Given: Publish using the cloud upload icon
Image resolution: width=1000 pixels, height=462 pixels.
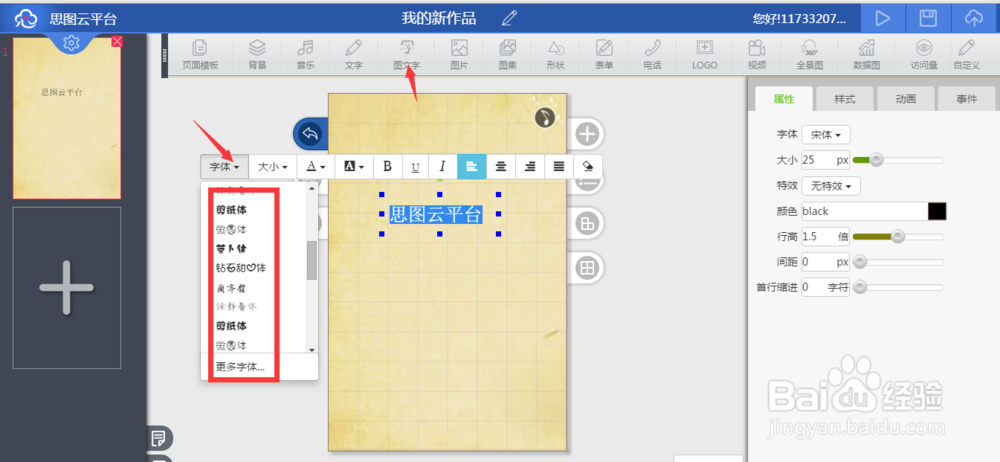Looking at the screenshot, I should tap(974, 19).
